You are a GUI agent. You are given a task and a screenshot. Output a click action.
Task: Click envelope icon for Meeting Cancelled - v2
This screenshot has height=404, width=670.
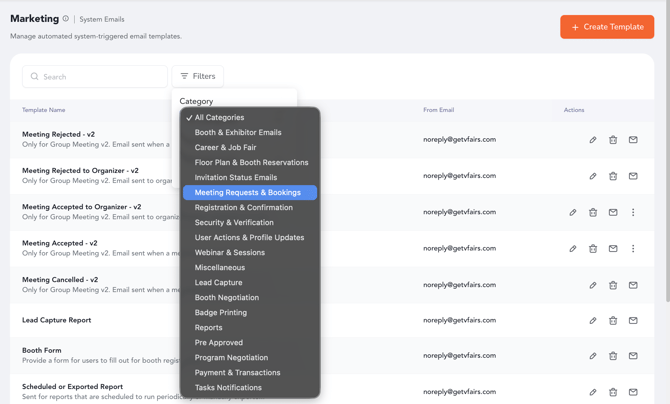click(x=633, y=285)
